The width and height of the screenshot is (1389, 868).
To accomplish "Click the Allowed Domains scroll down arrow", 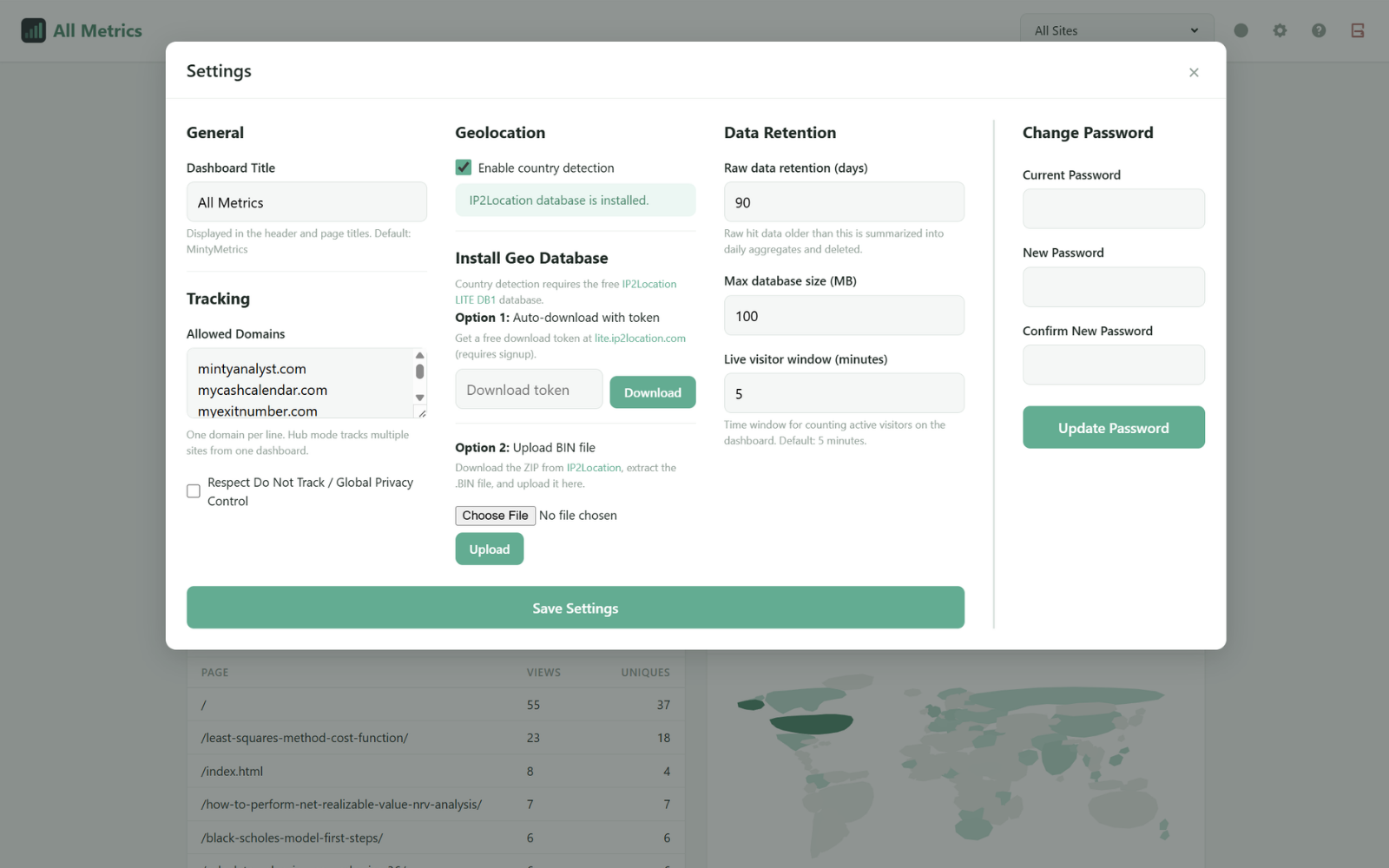I will pos(419,398).
